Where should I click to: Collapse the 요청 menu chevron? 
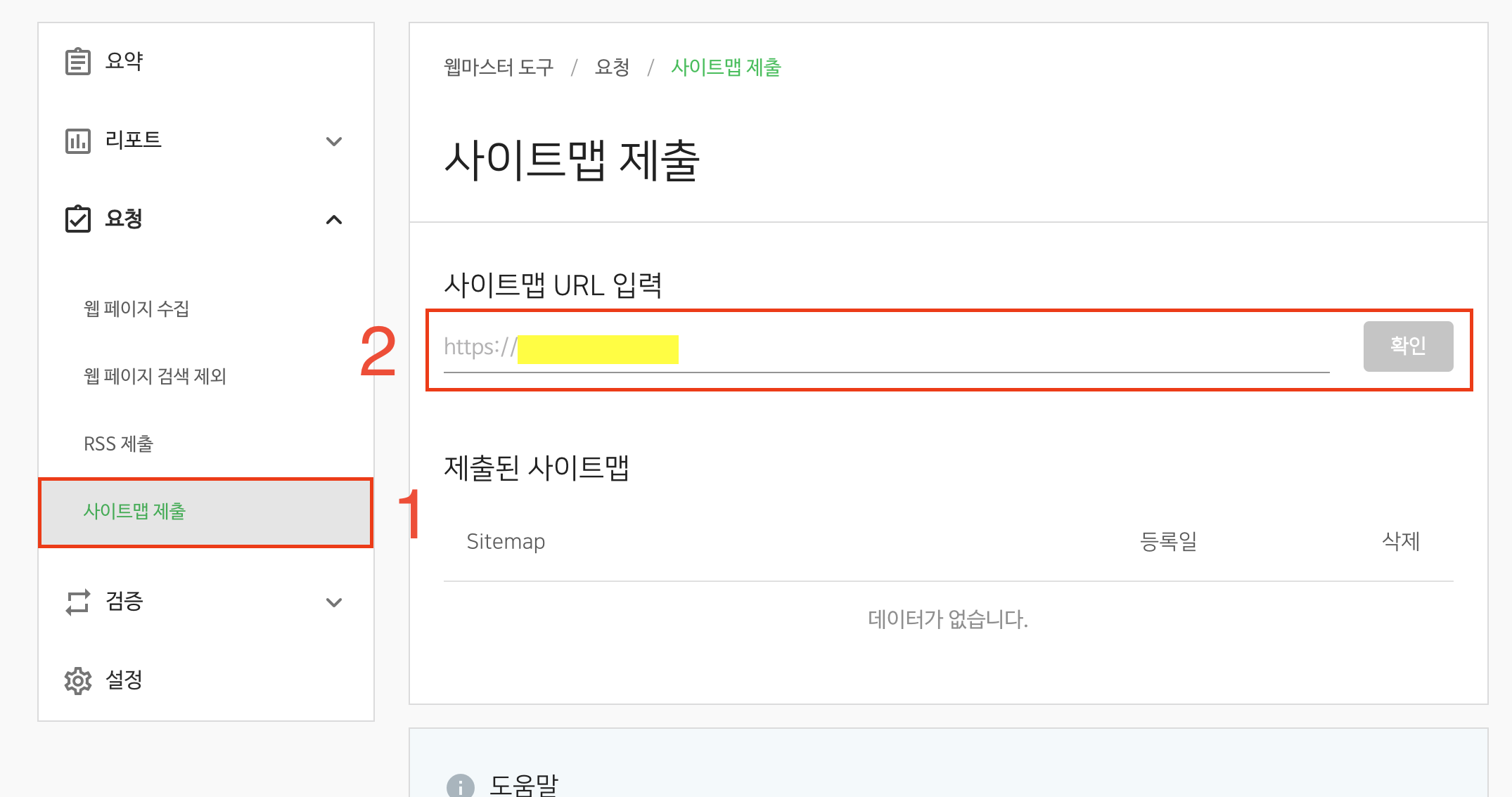pyautogui.click(x=334, y=220)
